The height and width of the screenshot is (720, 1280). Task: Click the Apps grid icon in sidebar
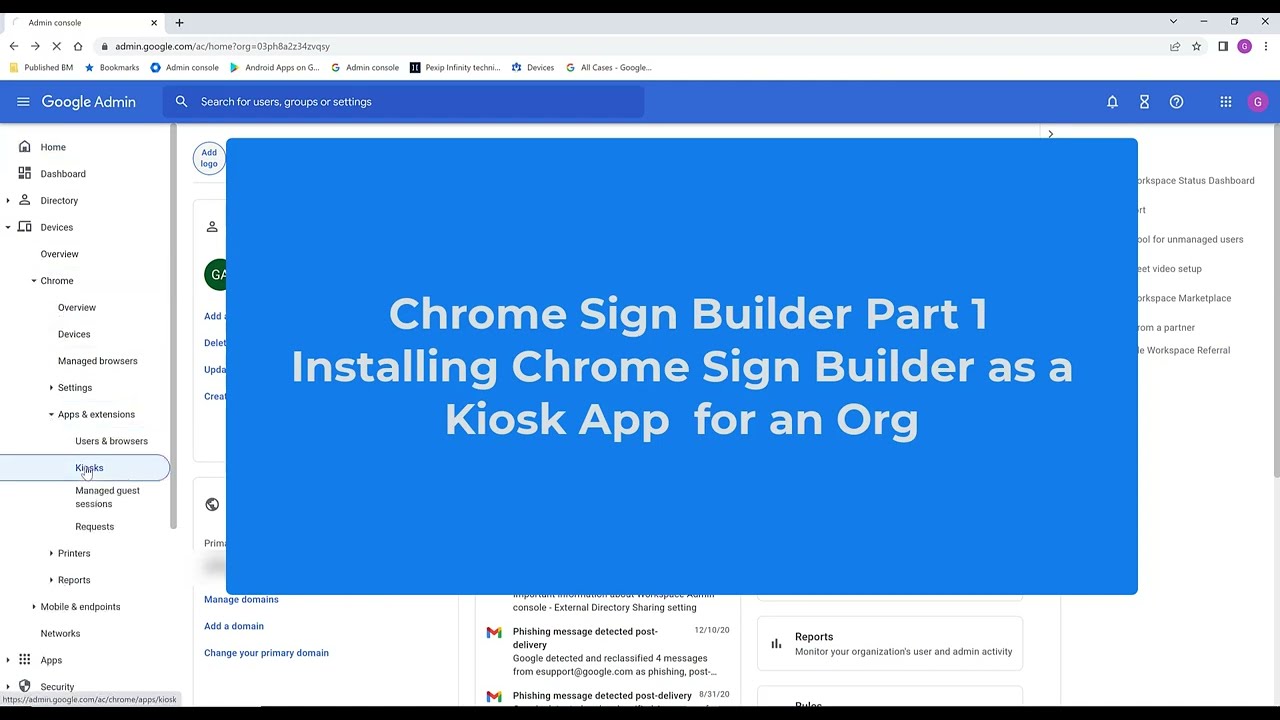(24, 660)
